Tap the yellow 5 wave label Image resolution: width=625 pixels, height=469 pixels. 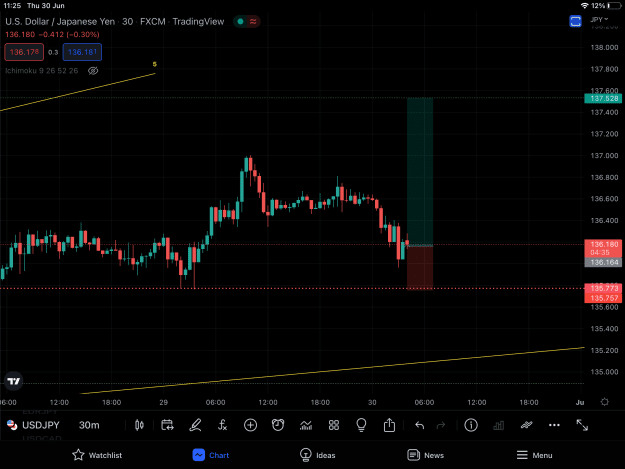155,64
